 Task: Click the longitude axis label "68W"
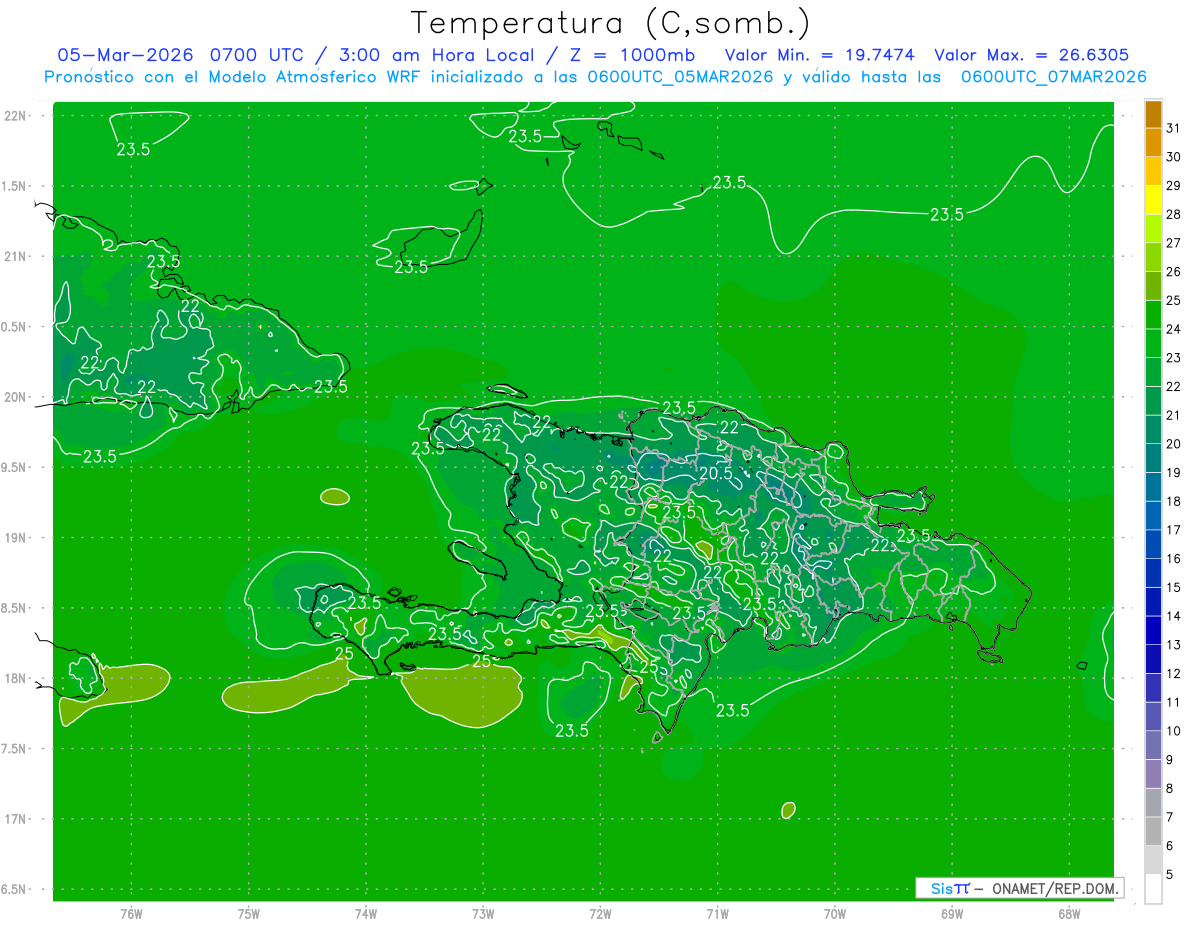click(1069, 914)
